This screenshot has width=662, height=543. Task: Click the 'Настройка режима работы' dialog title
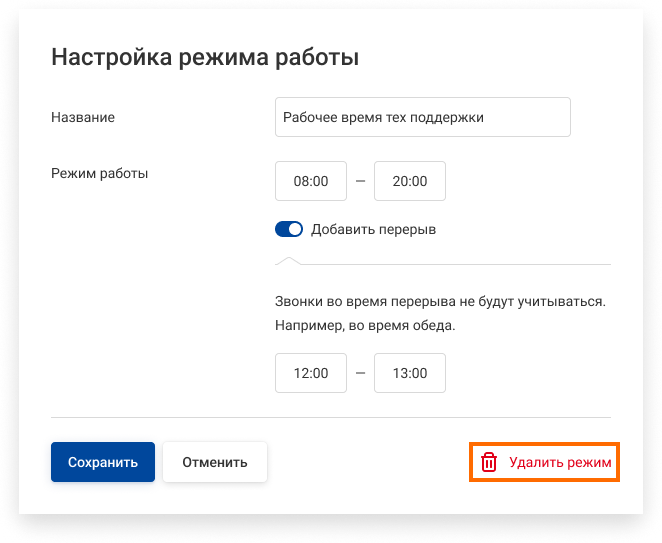pos(205,57)
